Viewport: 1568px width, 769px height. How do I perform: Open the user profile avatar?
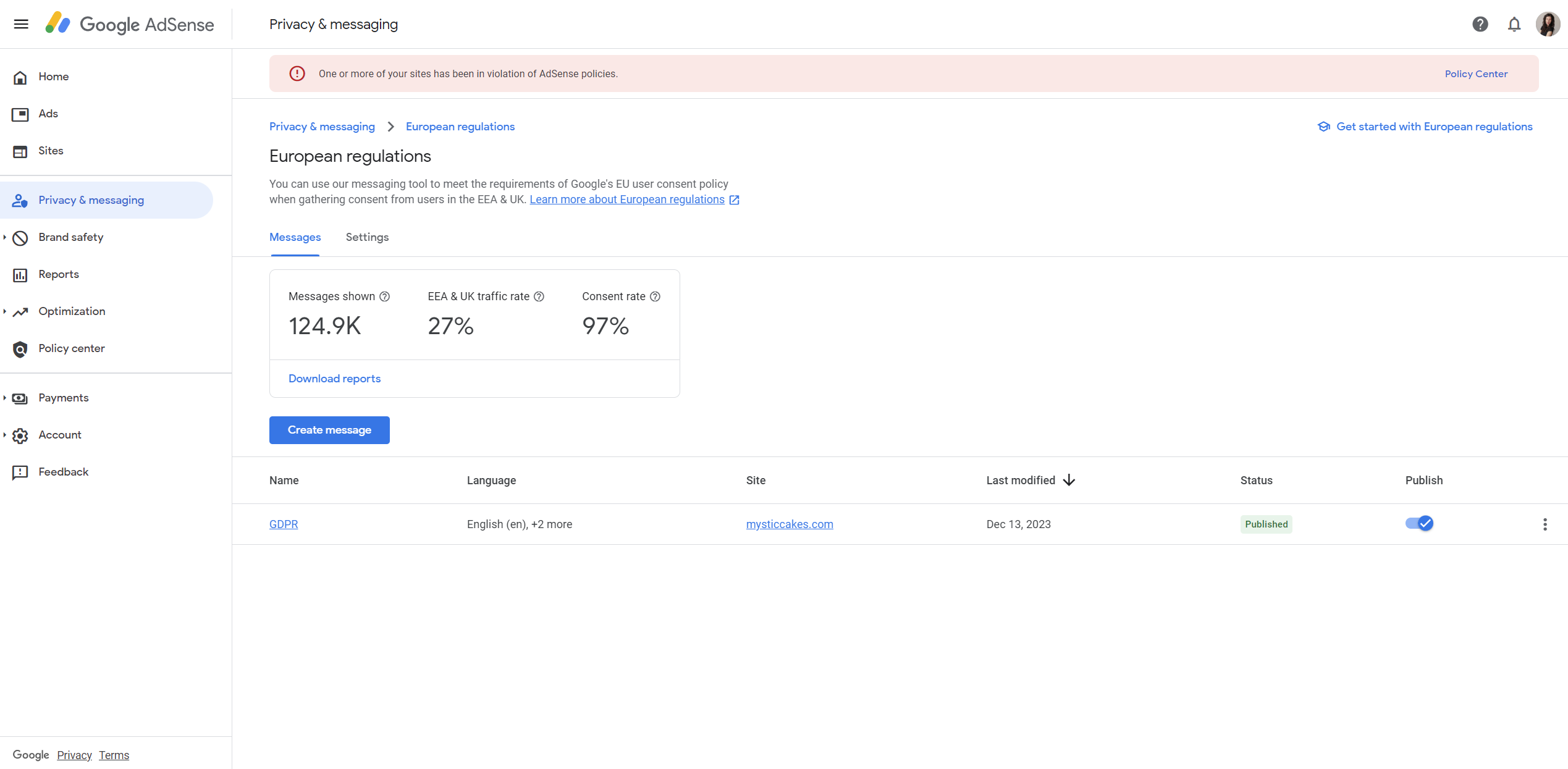(1548, 24)
